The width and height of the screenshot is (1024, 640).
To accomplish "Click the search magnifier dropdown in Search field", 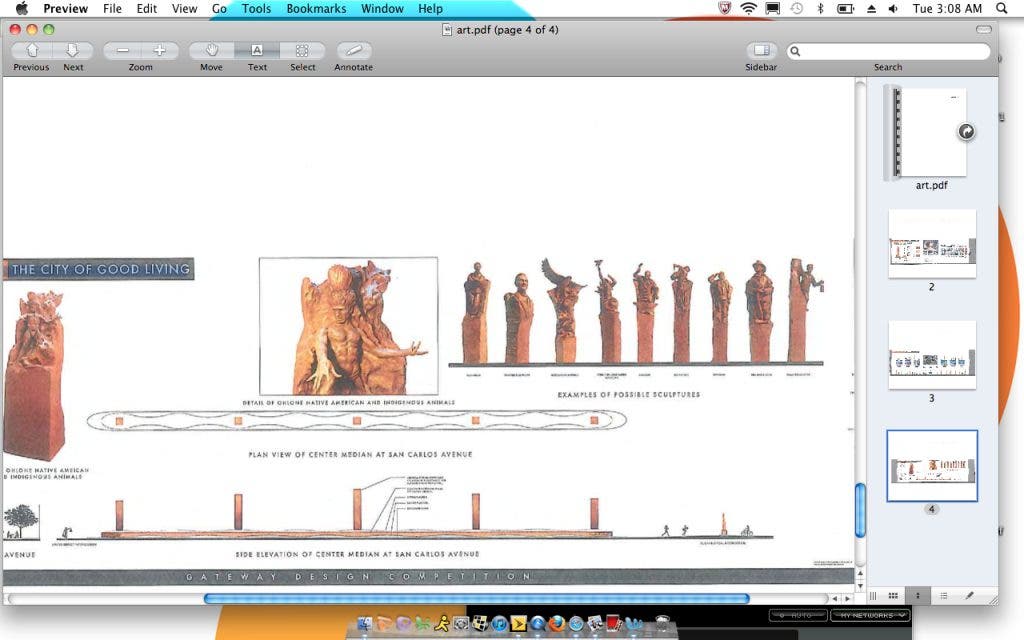I will tap(796, 51).
